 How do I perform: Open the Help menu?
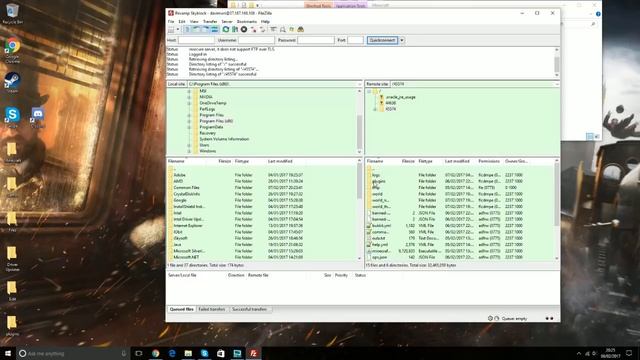tap(265, 21)
